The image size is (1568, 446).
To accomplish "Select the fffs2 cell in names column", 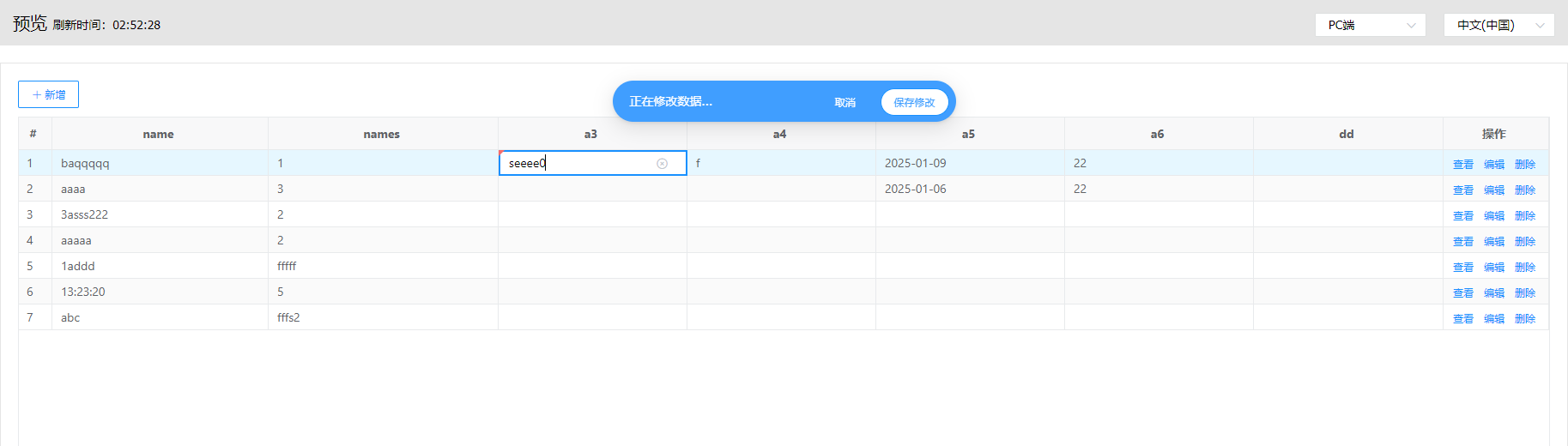I will (288, 317).
